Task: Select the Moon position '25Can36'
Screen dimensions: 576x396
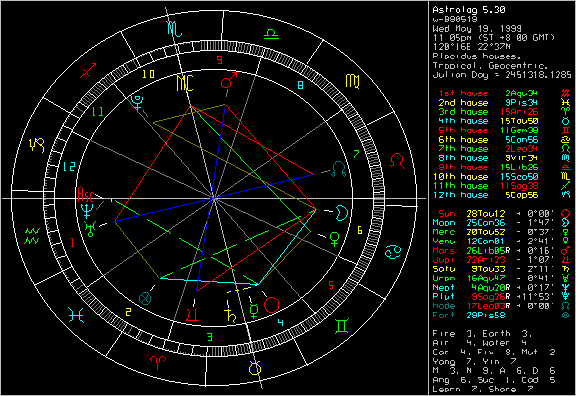Action: [x=486, y=223]
